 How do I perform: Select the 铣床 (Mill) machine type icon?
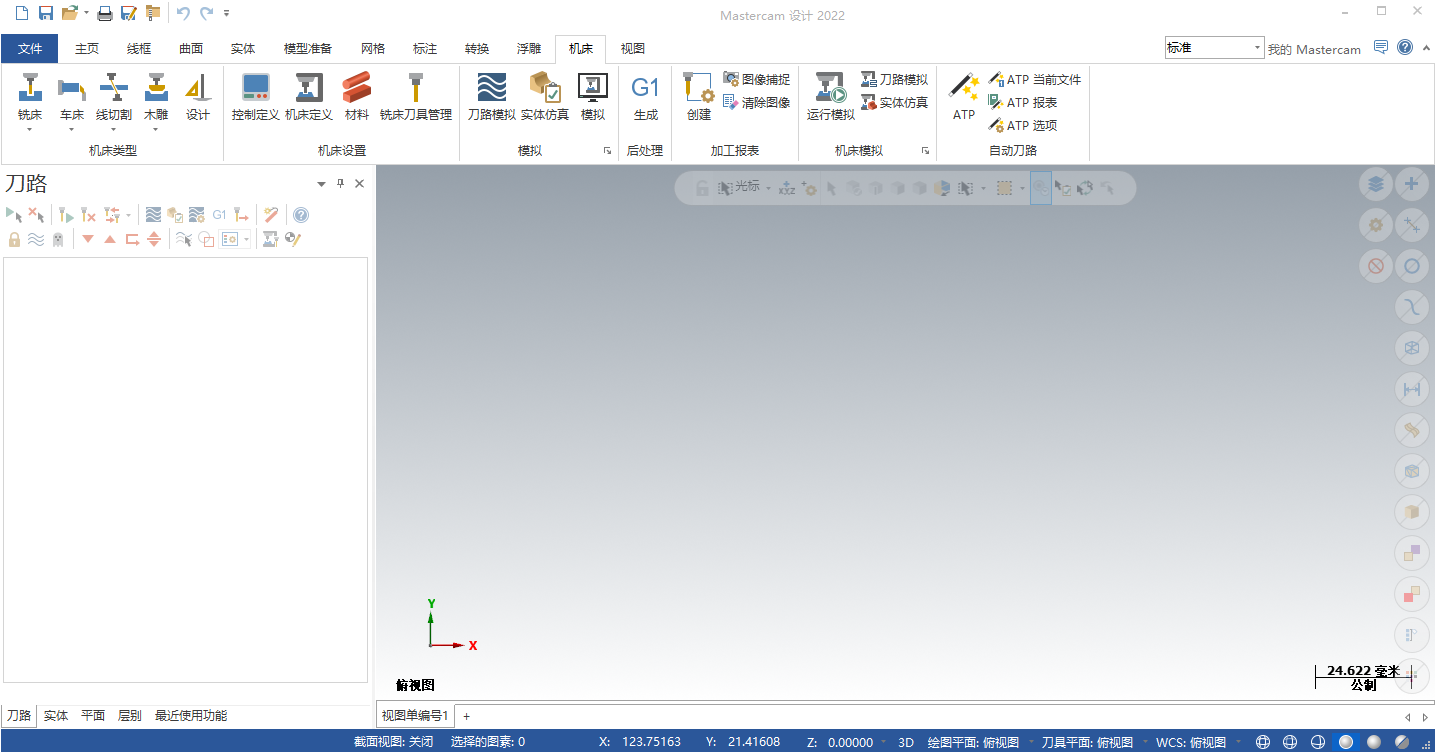29,95
